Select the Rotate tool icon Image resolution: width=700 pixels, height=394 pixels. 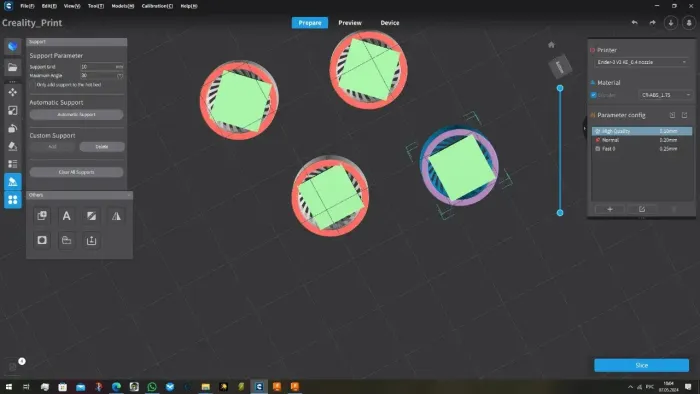point(12,129)
